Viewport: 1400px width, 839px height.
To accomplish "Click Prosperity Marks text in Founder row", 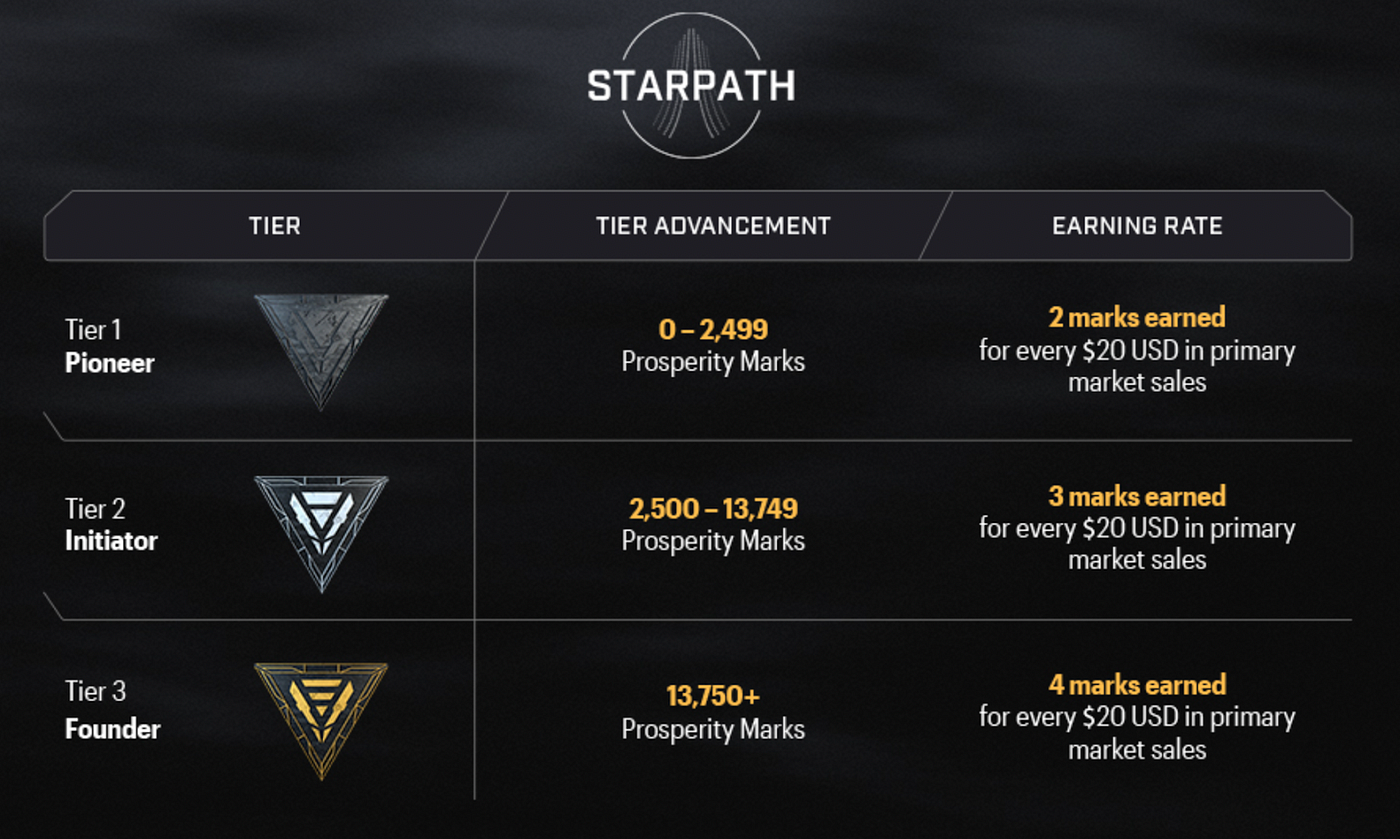I will pos(713,729).
